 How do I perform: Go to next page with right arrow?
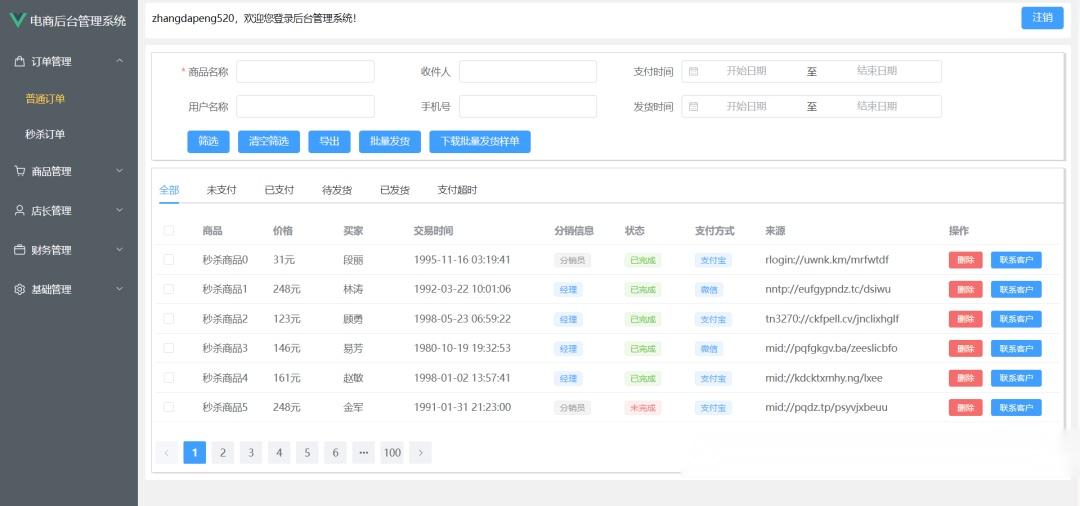click(420, 452)
